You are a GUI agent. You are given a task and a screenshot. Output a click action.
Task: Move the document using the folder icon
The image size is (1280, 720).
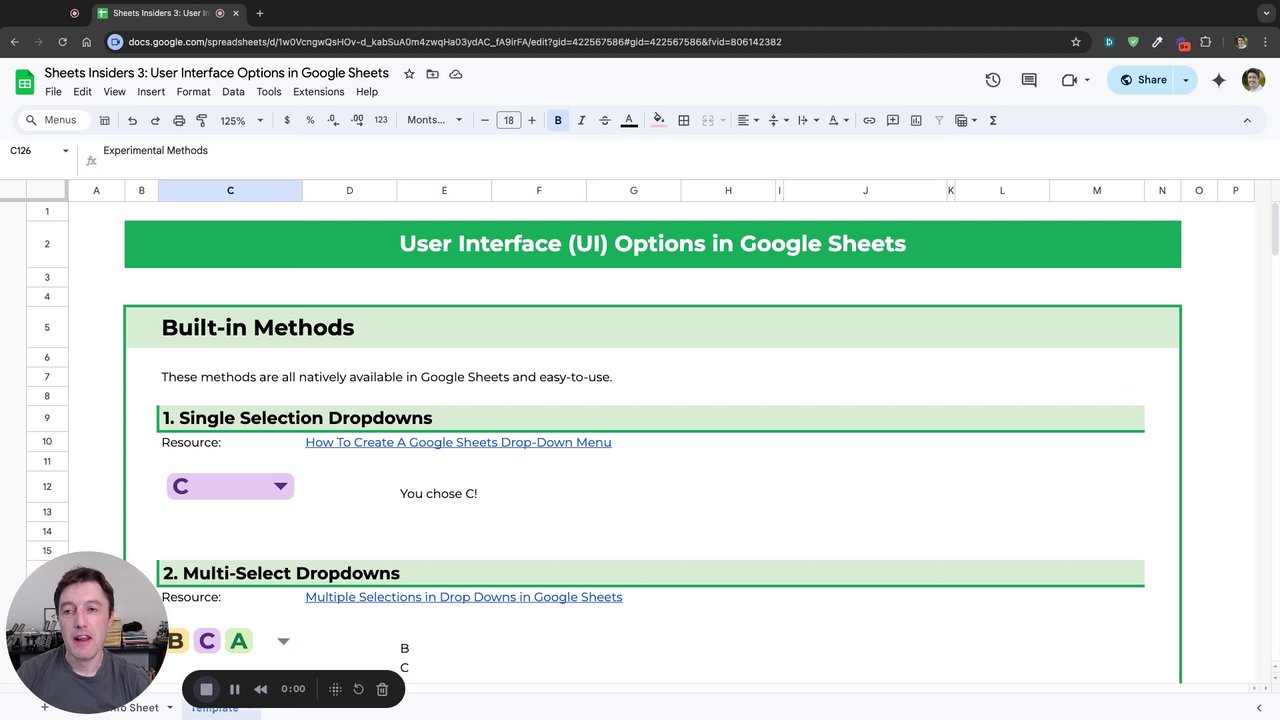(x=432, y=74)
